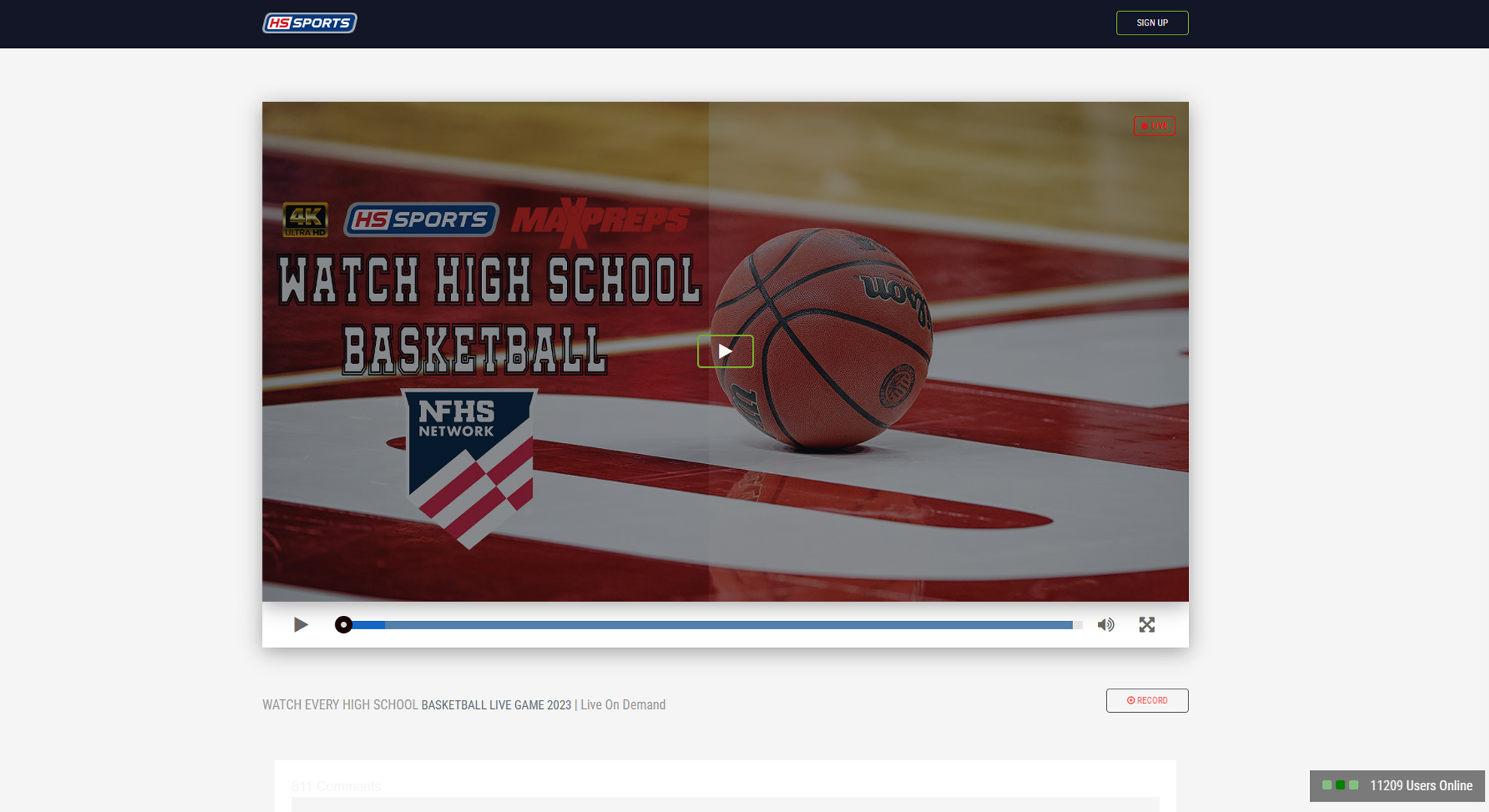Click the middle of the blue seek bar
The width and height of the screenshot is (1489, 812).
(x=713, y=625)
